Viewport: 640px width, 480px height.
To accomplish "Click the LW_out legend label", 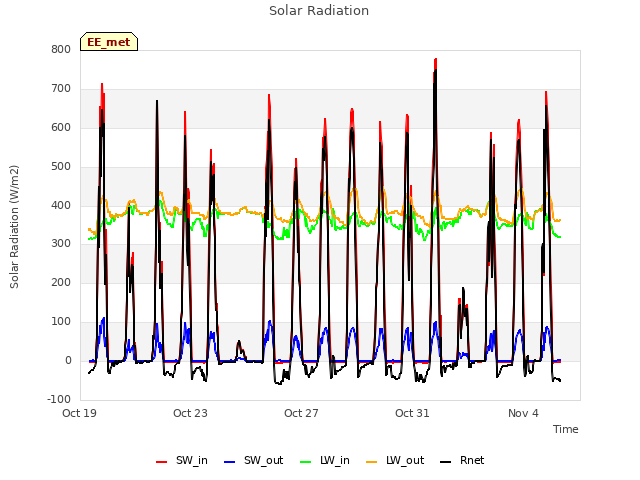I will (405, 461).
